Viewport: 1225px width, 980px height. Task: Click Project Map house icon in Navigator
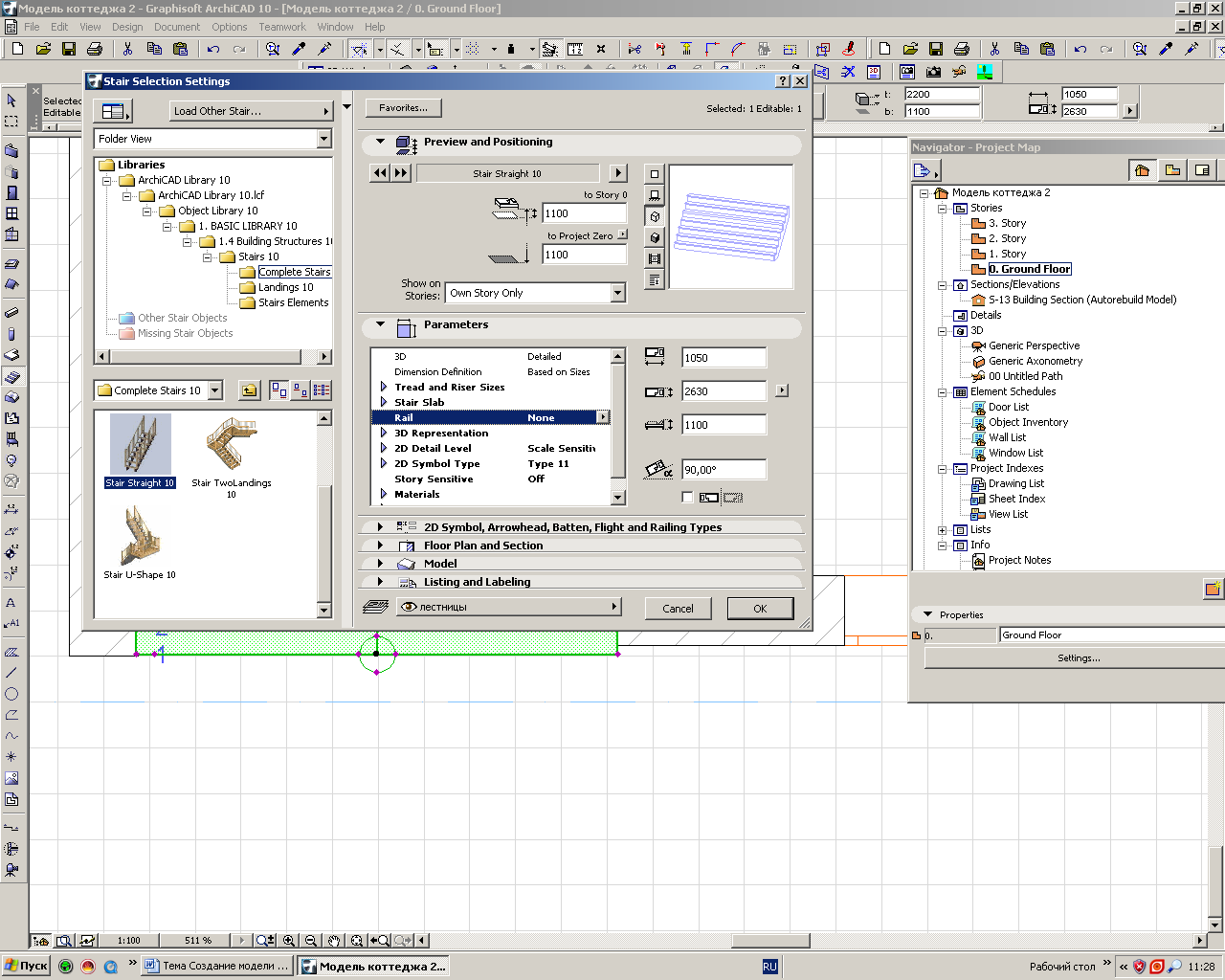1142,170
